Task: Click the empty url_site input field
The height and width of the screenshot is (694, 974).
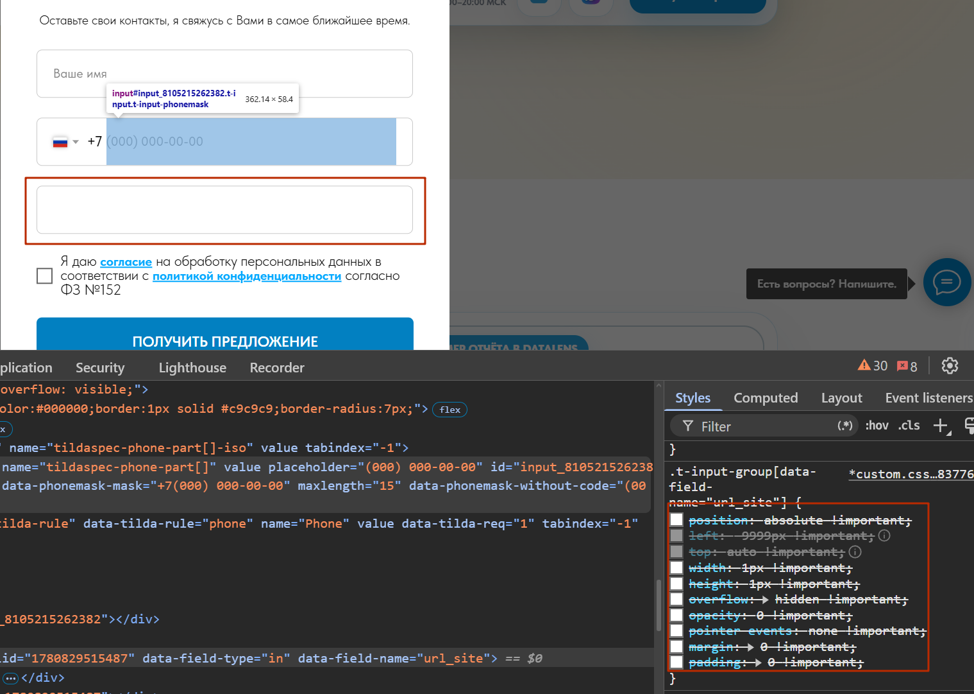Action: pyautogui.click(x=225, y=209)
